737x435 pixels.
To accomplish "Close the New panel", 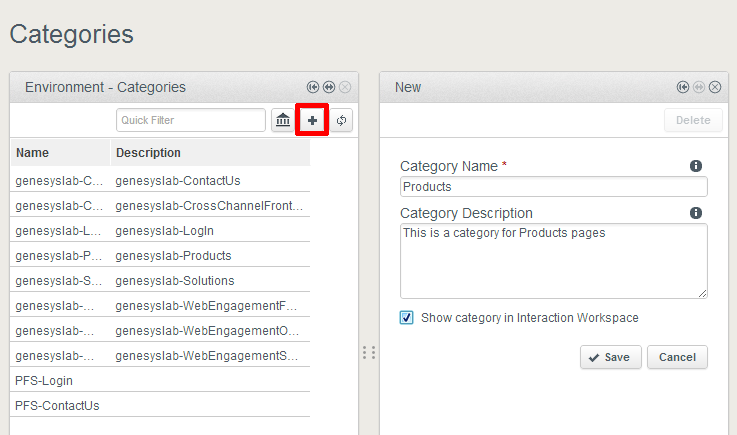I will pyautogui.click(x=715, y=87).
